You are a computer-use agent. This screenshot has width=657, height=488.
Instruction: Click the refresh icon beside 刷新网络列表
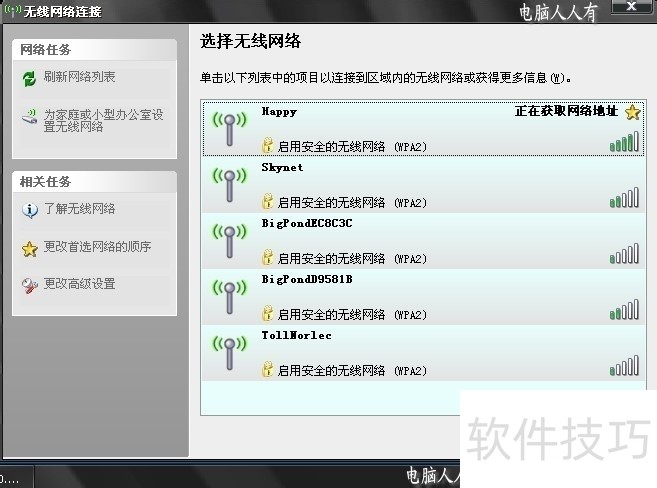[x=29, y=78]
